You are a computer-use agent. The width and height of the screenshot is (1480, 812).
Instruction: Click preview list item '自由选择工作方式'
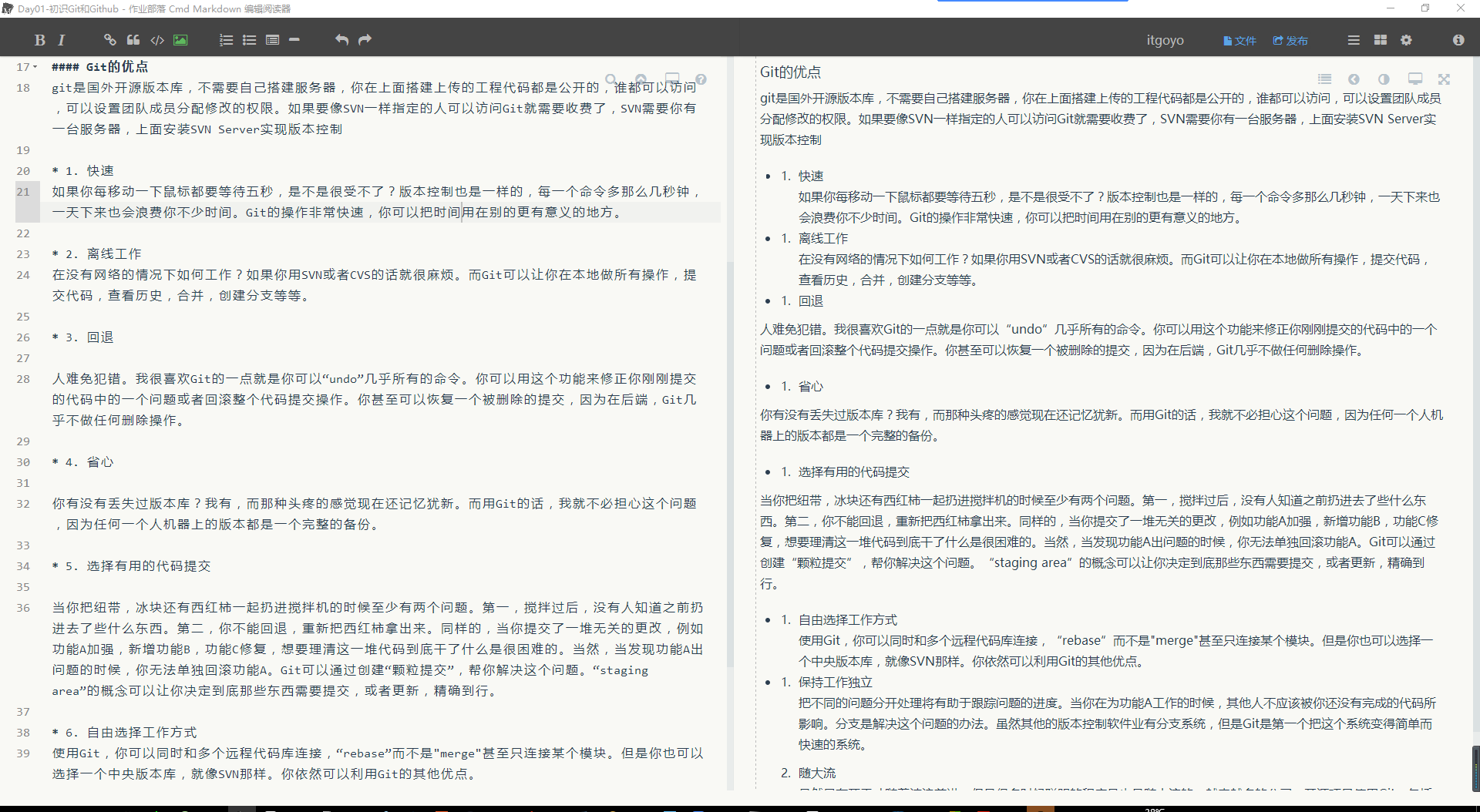pos(848,620)
